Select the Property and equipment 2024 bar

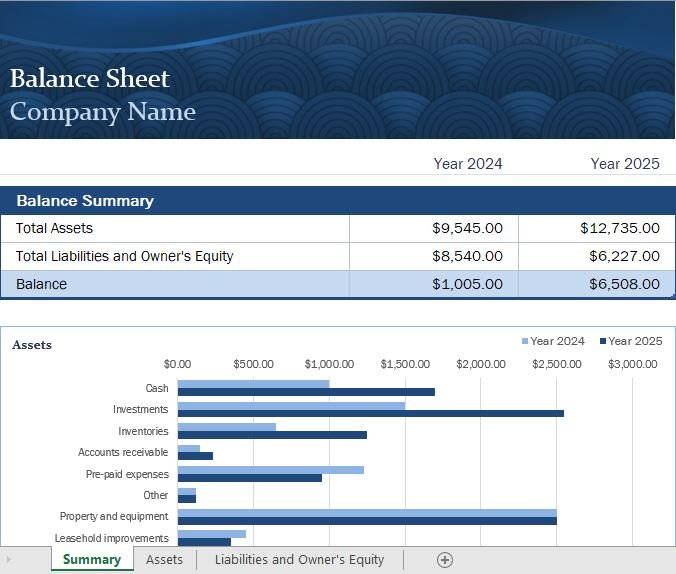tap(367, 513)
